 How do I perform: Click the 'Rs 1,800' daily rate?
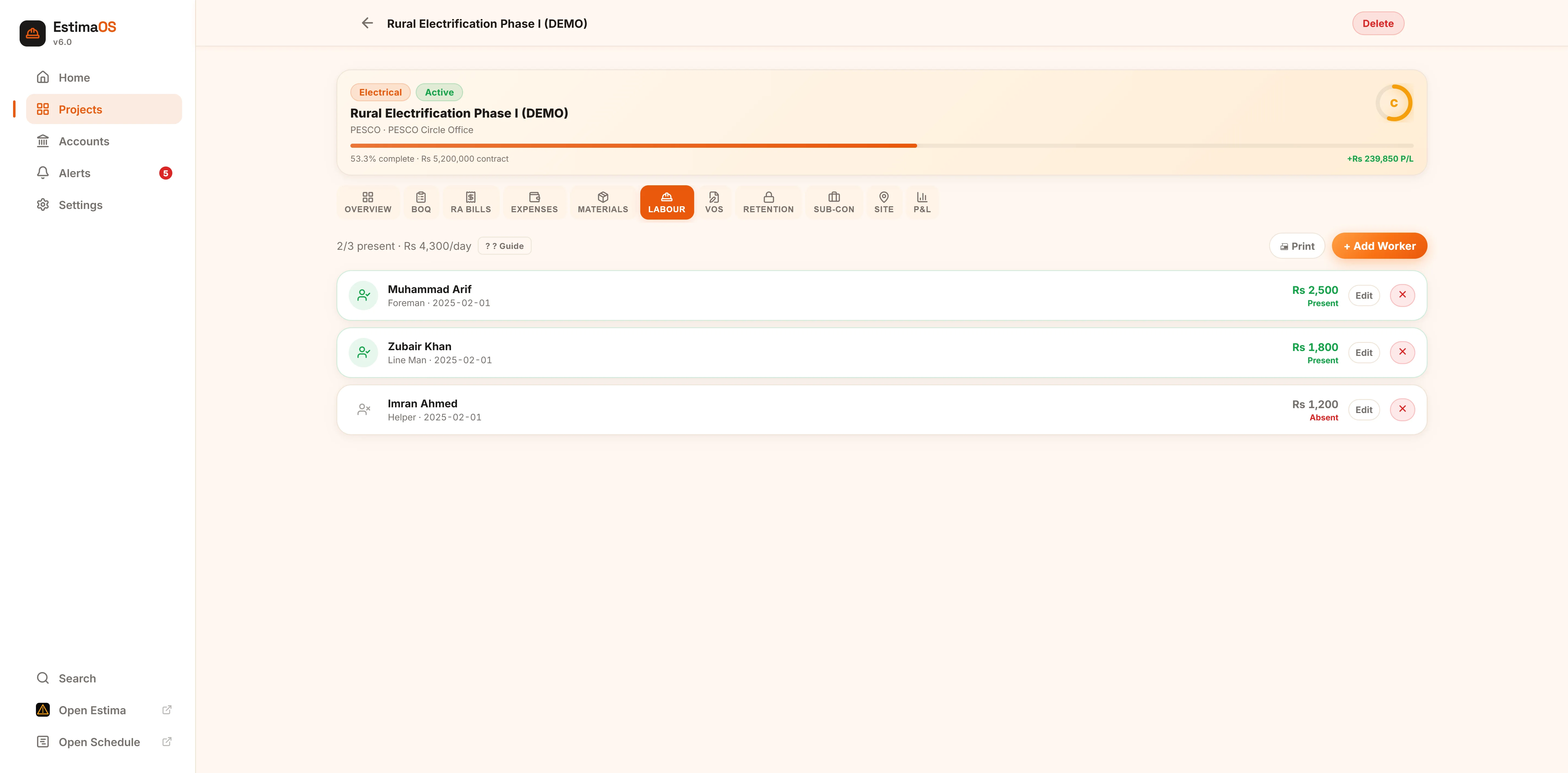pos(1315,347)
